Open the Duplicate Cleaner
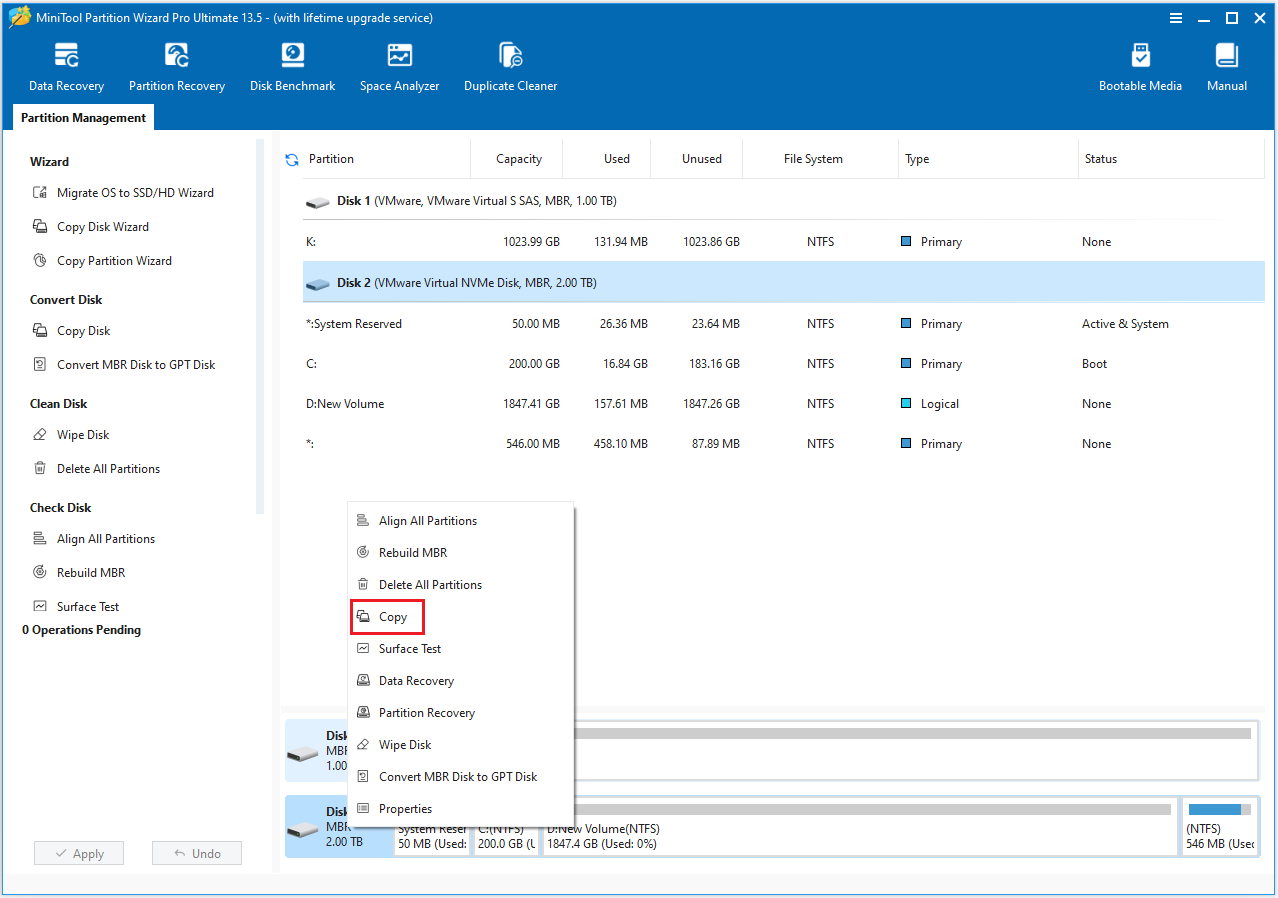 pos(510,65)
